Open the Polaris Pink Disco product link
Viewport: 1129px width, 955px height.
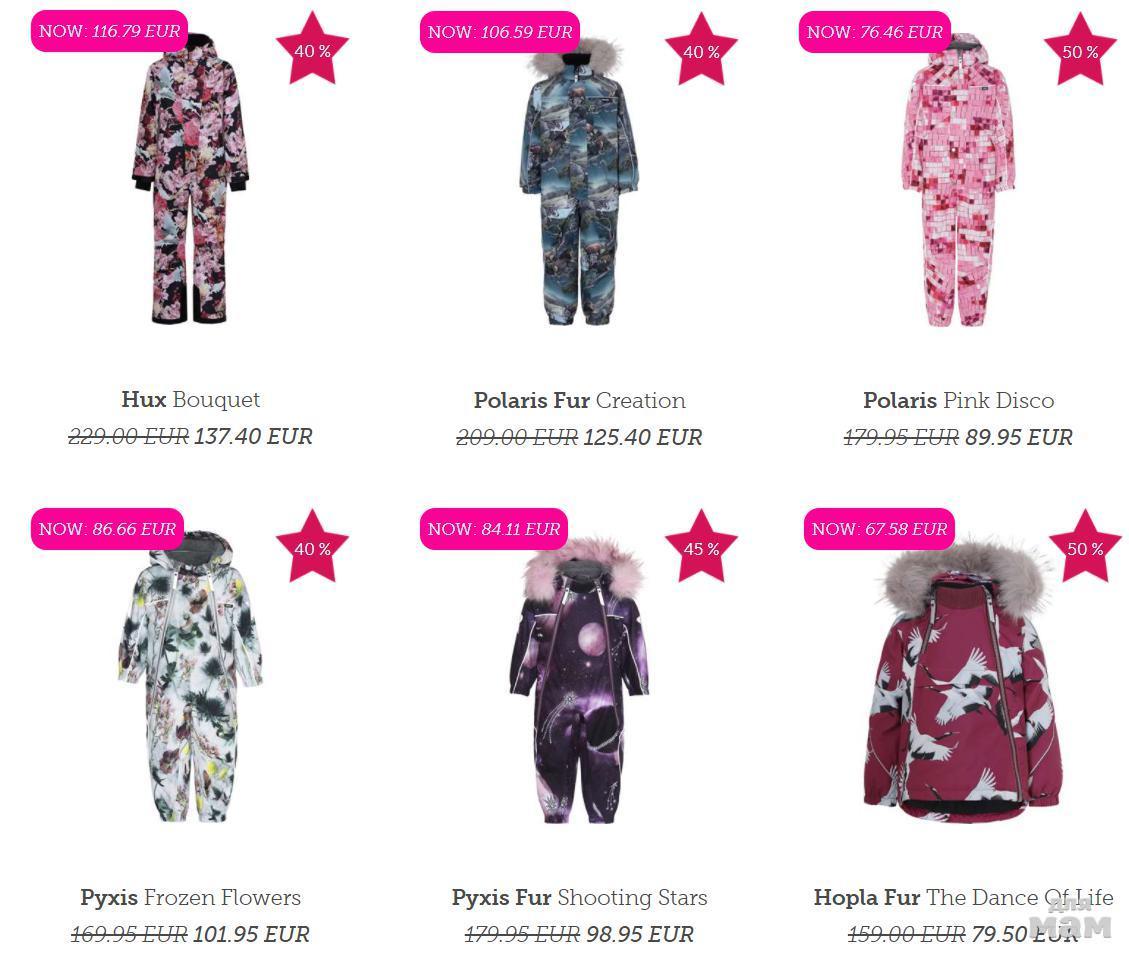pyautogui.click(x=958, y=400)
